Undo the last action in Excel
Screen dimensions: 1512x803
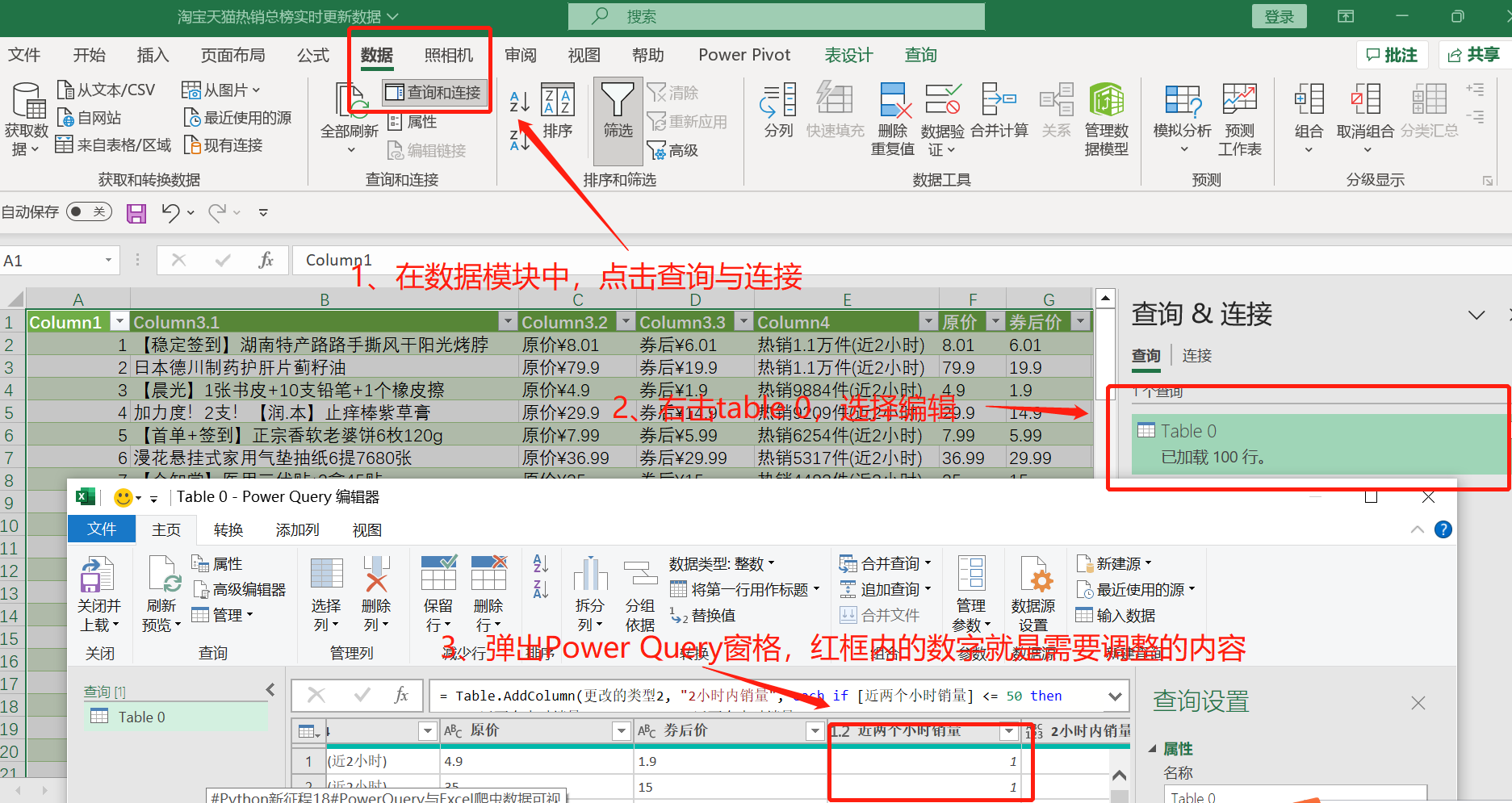tap(171, 213)
